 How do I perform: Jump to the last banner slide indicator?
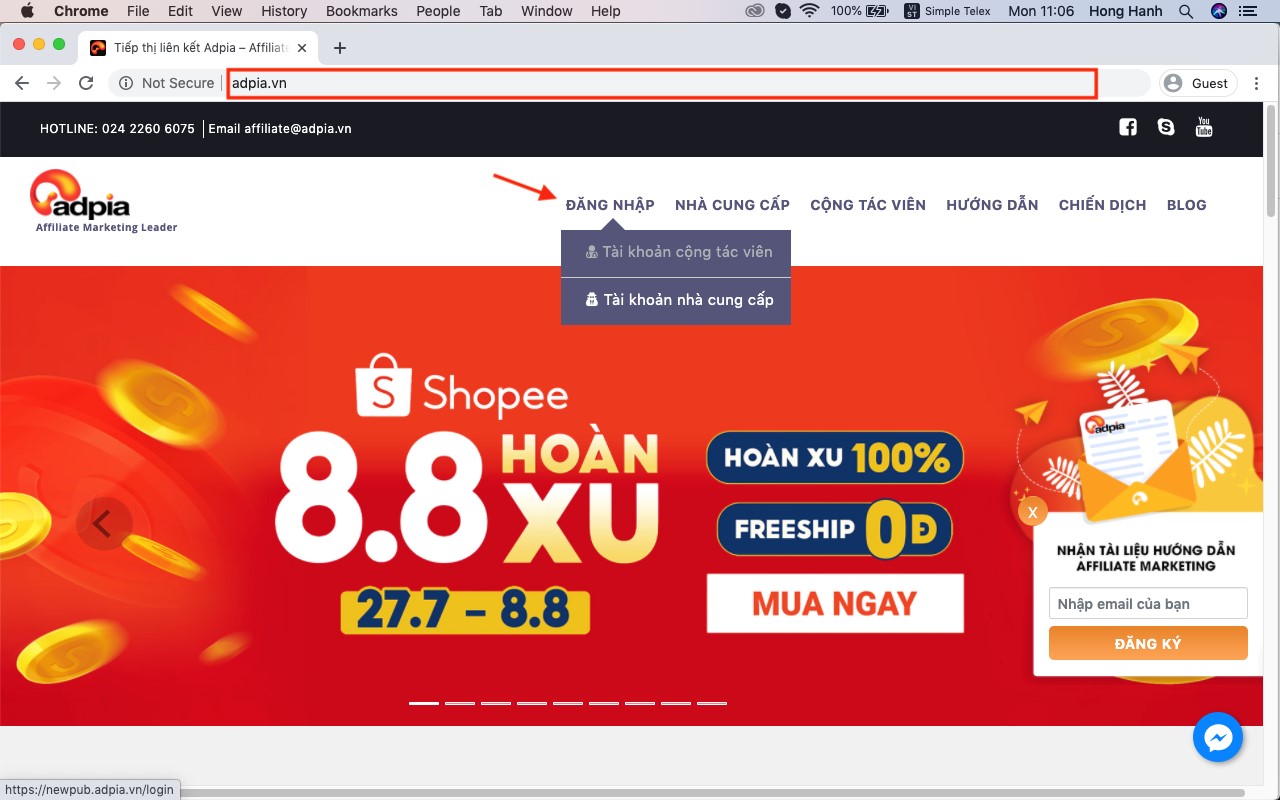712,703
